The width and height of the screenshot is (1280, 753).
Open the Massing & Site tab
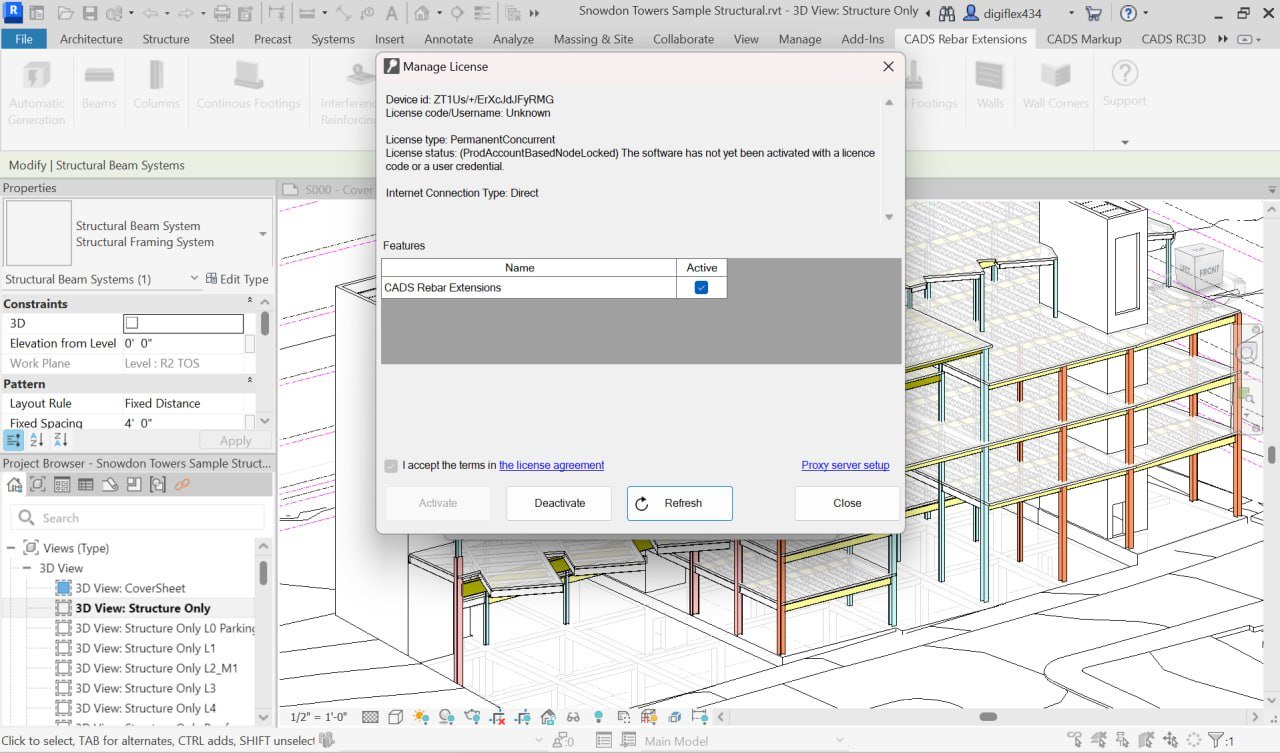(x=594, y=39)
